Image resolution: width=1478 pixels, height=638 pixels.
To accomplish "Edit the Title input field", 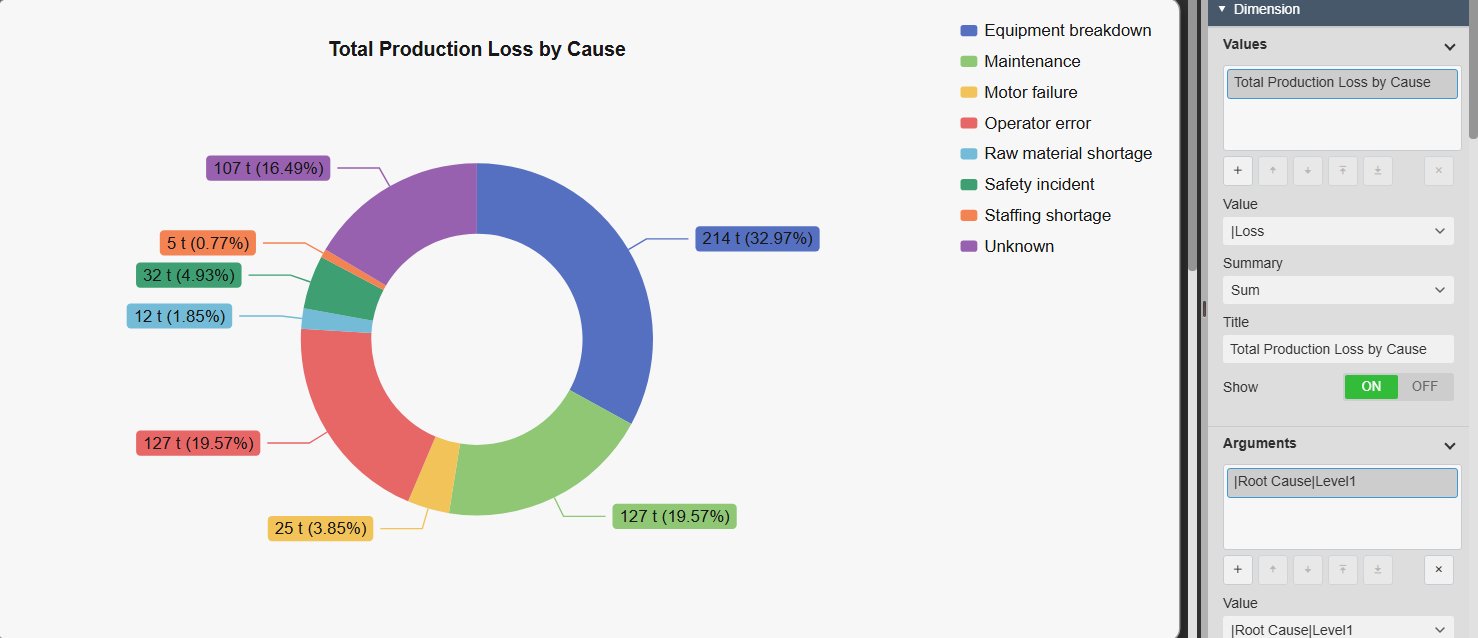I will (1338, 349).
